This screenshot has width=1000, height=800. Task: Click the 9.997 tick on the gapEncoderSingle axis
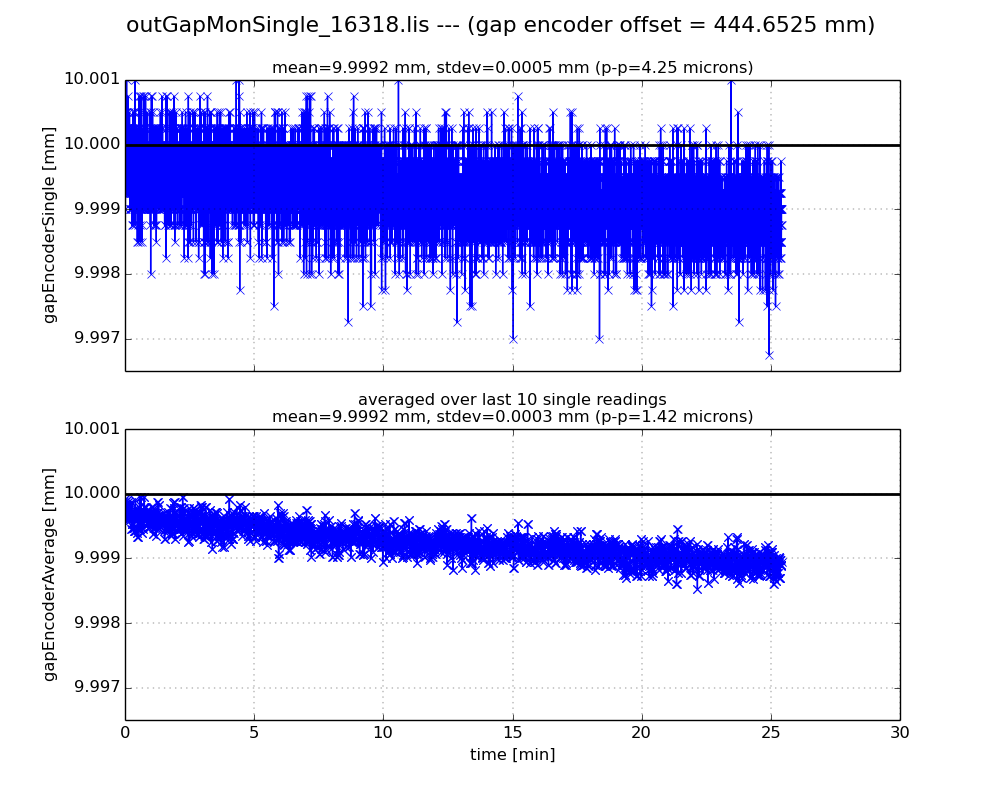(x=94, y=338)
